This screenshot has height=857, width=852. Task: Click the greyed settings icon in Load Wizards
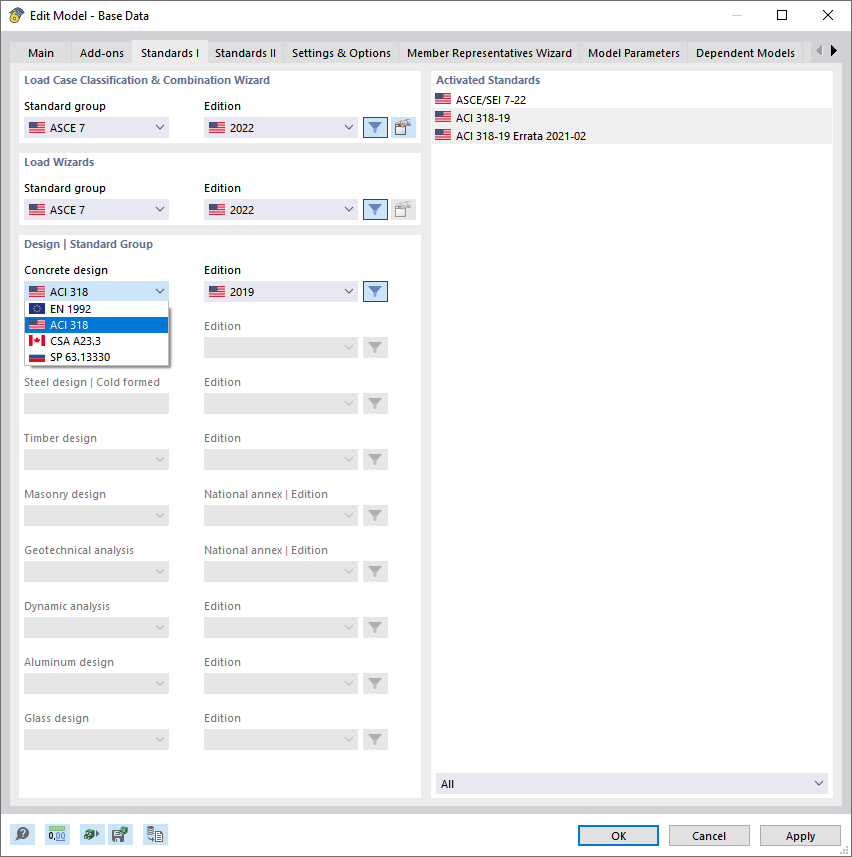point(403,209)
